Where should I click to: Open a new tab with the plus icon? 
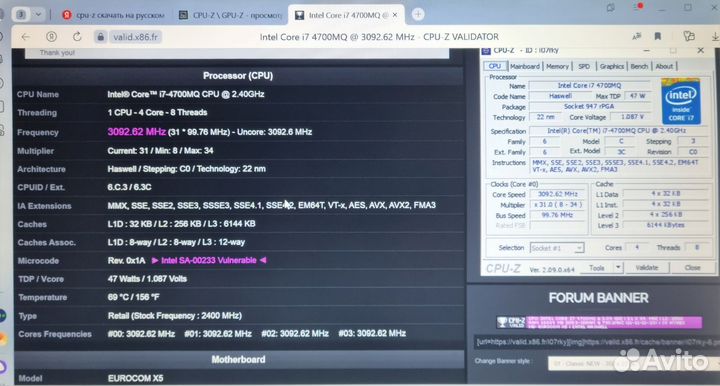418,15
